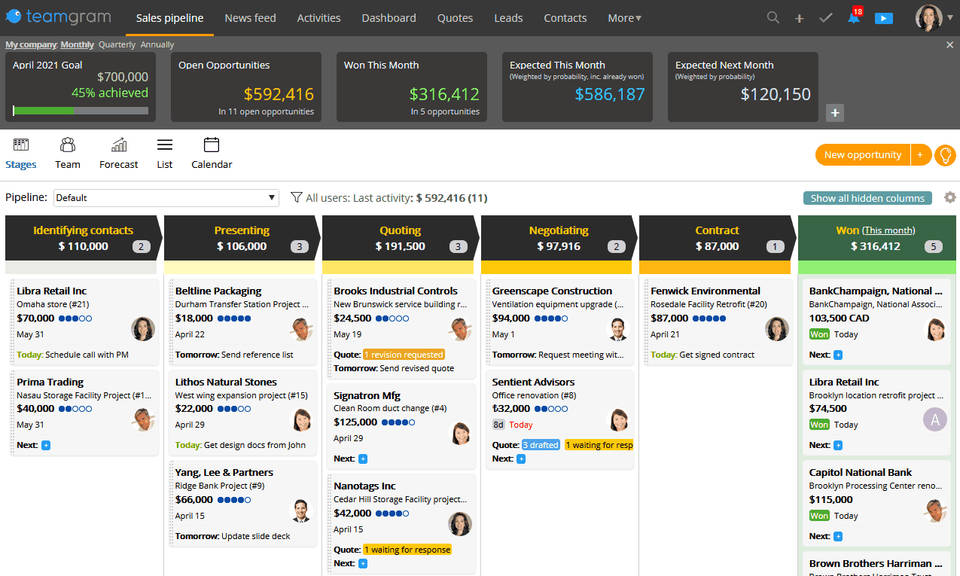Image resolution: width=960 pixels, height=576 pixels.
Task: Switch to the List view
Action: [165, 154]
